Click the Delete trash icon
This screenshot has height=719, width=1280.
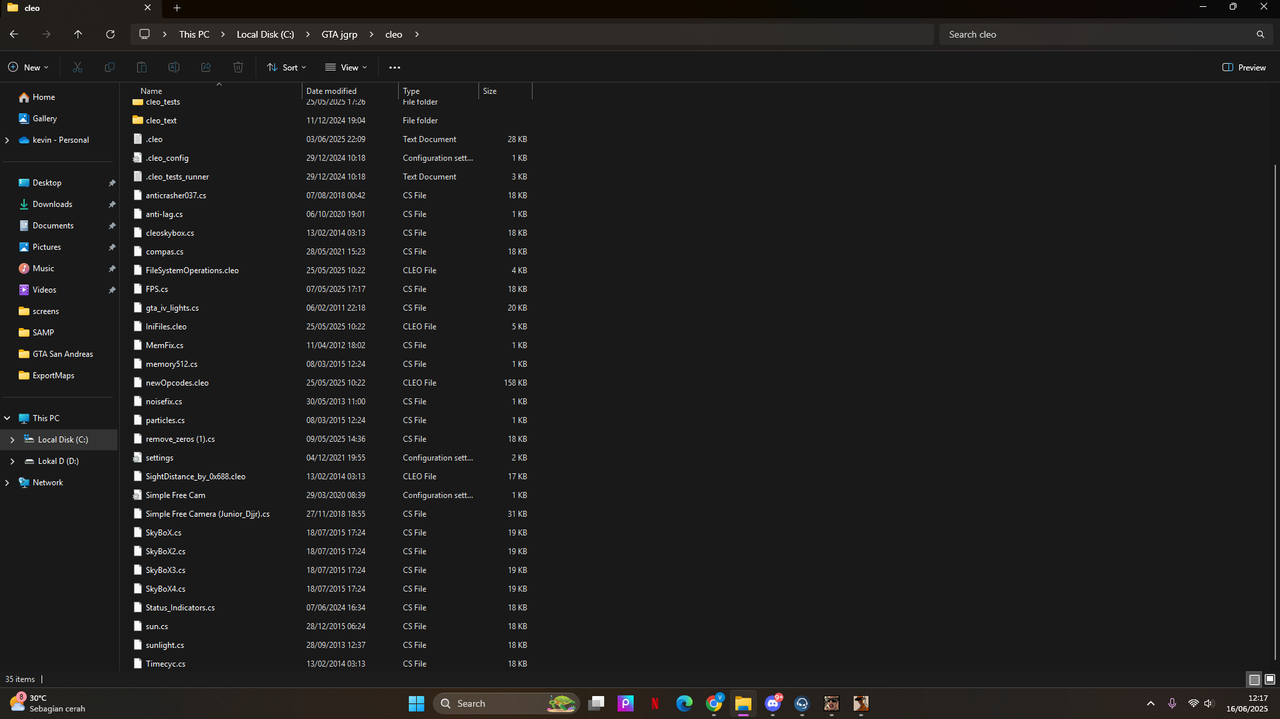(238, 67)
